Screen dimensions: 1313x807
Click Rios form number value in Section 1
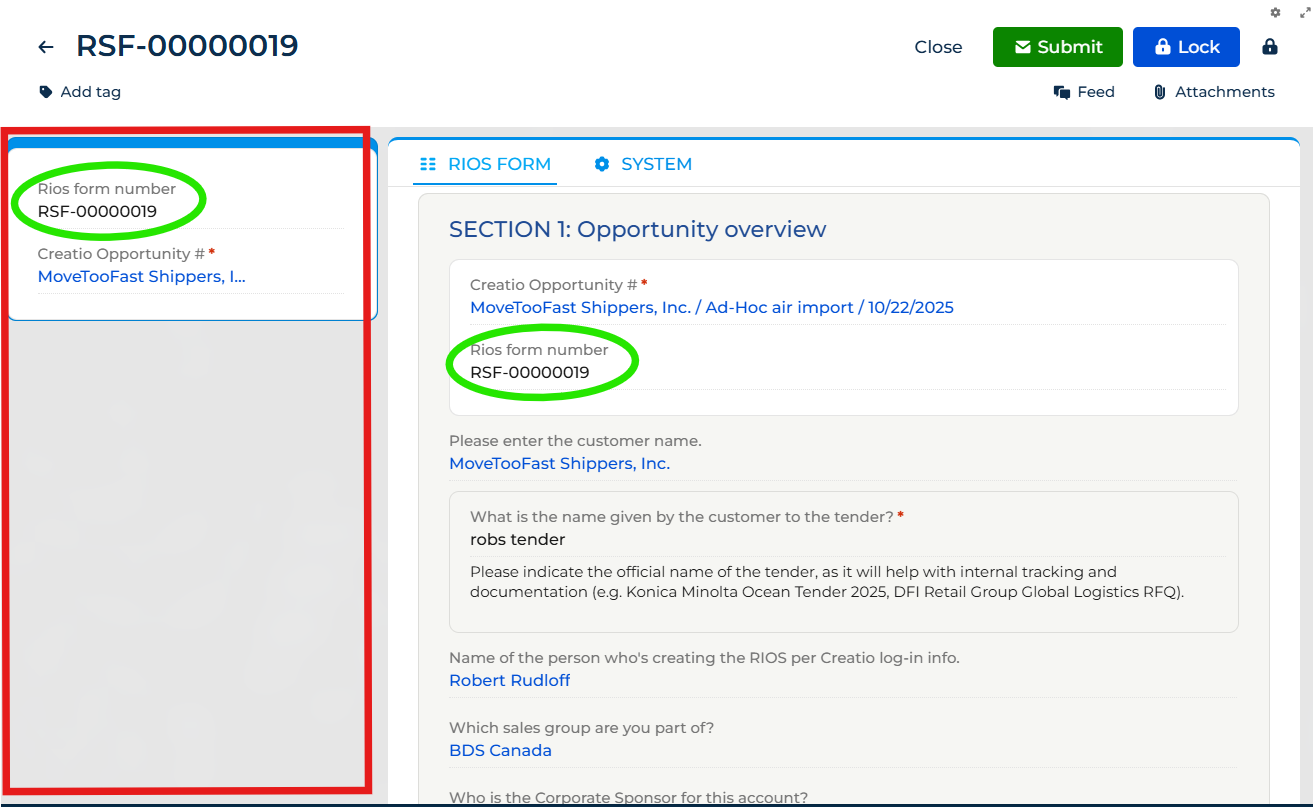pyautogui.click(x=529, y=372)
